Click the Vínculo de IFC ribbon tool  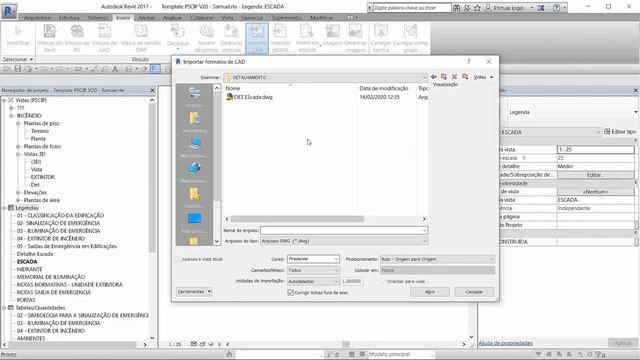click(77, 38)
